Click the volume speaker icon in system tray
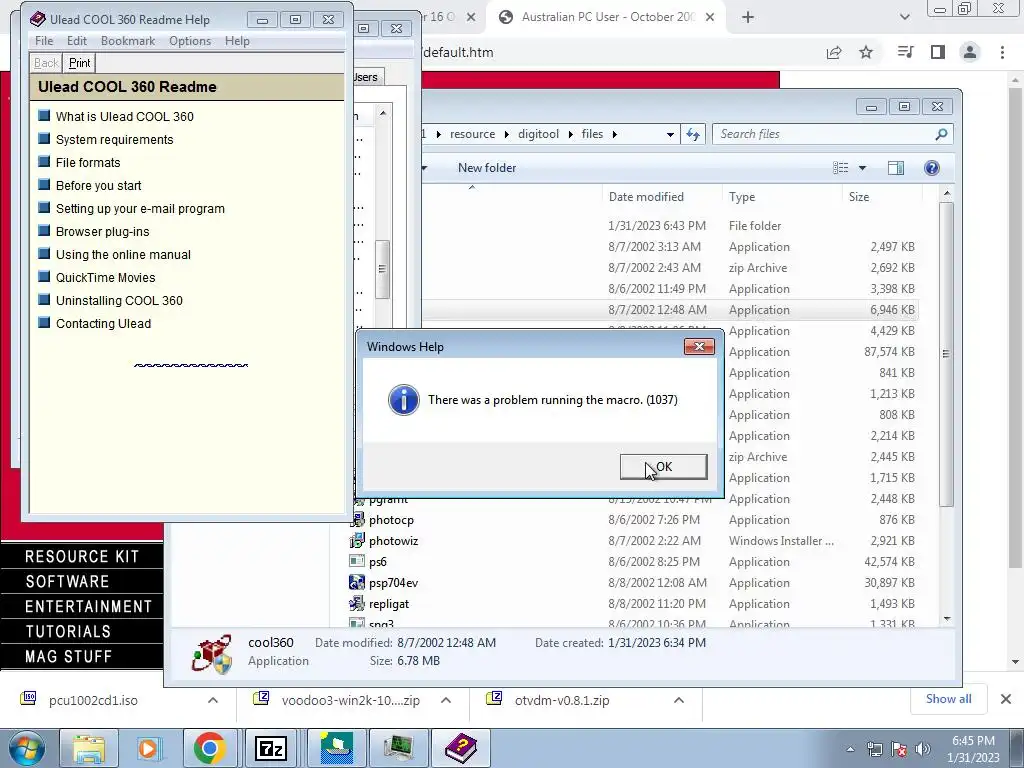Image resolution: width=1024 pixels, height=768 pixels. [x=922, y=749]
